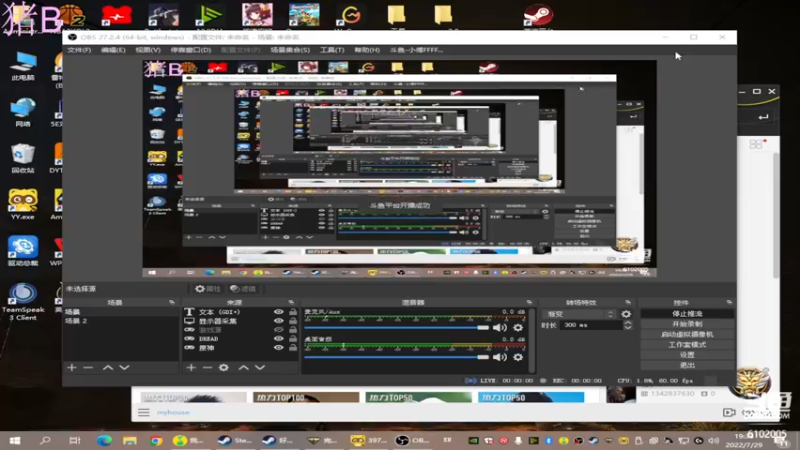Toggle visibility of 文本 (GDI+) source
This screenshot has width=800, height=450.
tap(279, 312)
